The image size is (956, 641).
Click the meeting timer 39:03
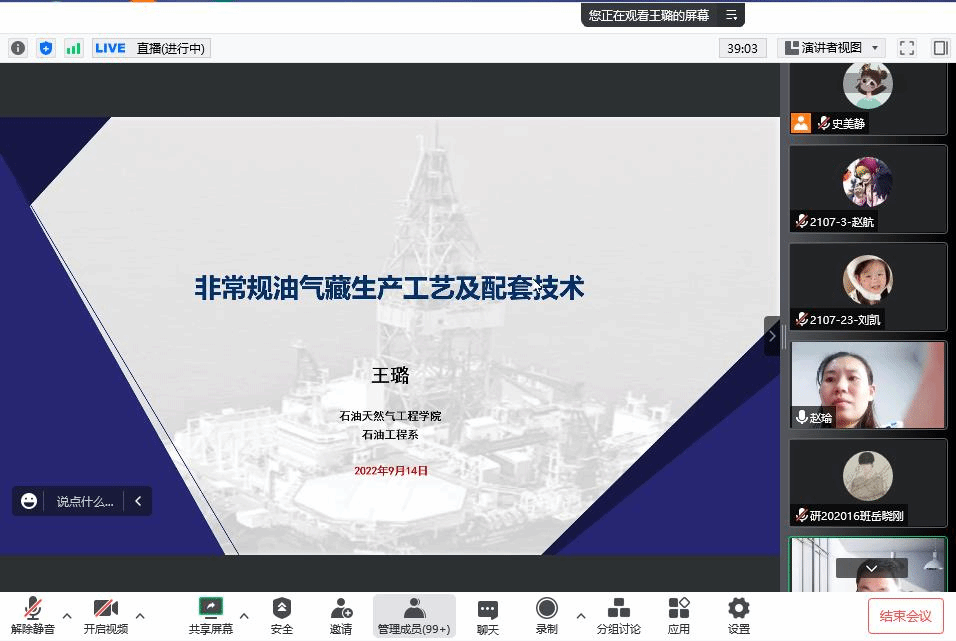click(x=742, y=48)
